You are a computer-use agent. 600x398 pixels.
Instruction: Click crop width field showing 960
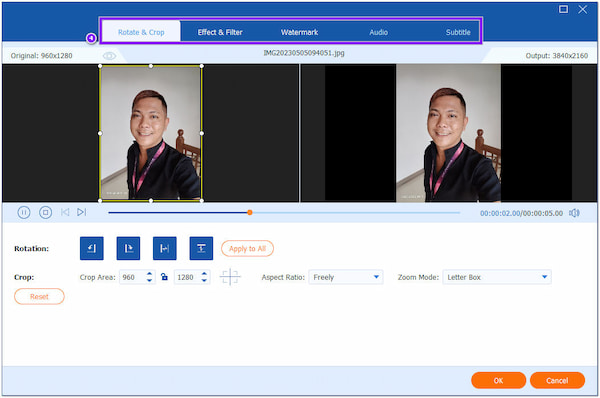coord(132,277)
